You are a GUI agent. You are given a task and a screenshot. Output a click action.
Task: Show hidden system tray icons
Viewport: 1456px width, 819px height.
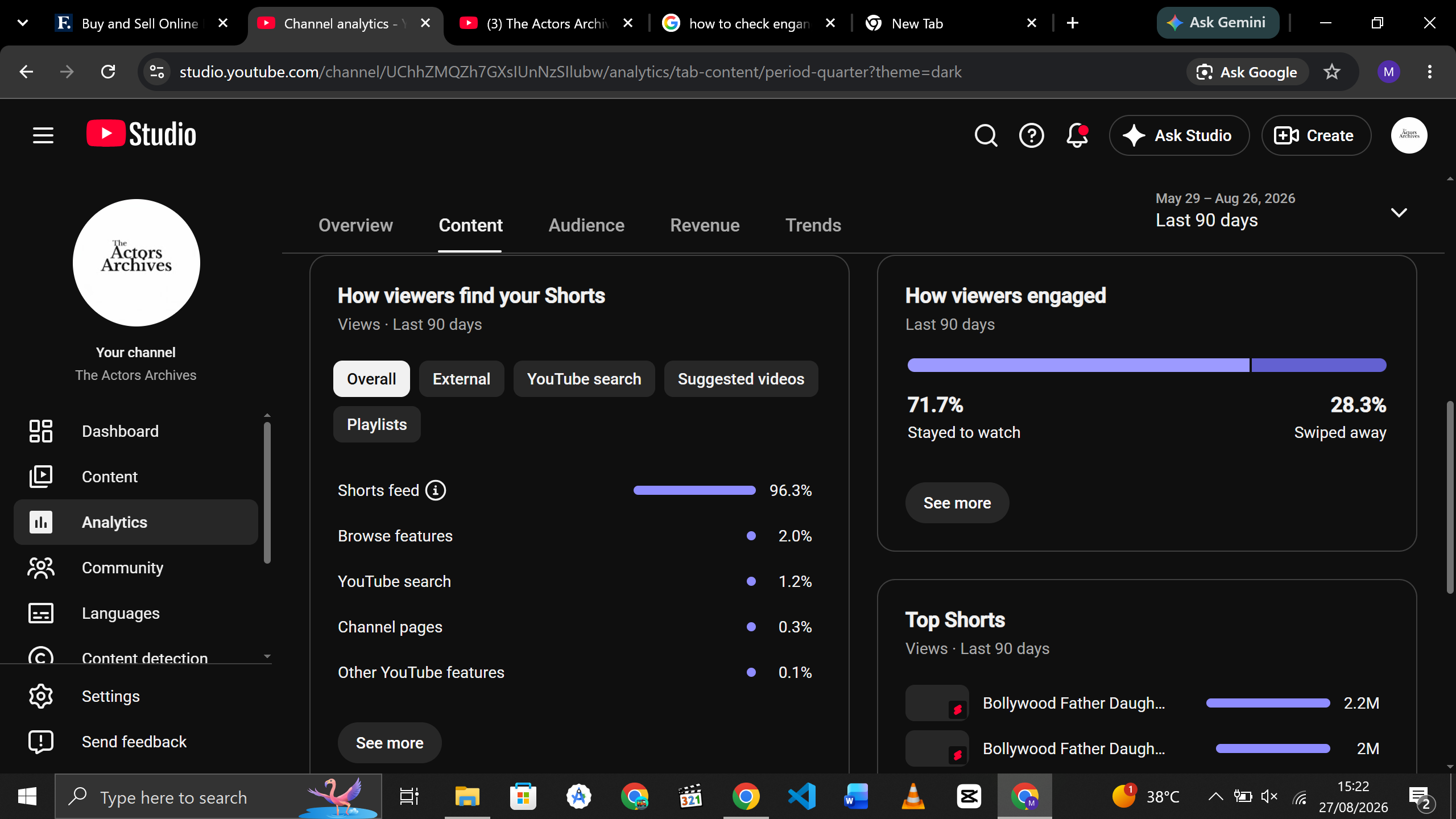[1215, 796]
